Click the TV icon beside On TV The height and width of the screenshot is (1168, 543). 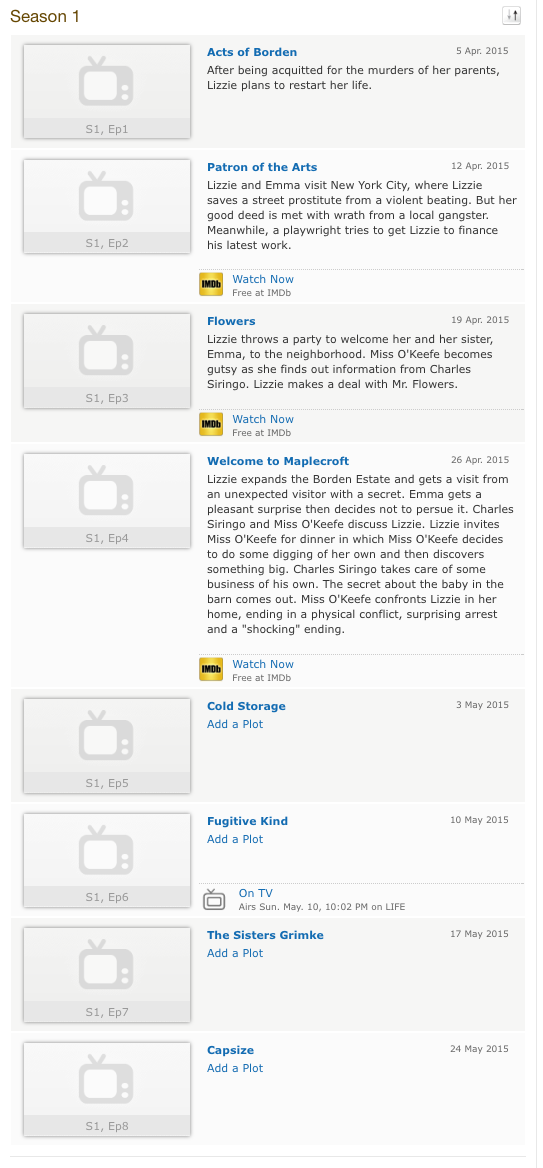(x=214, y=899)
